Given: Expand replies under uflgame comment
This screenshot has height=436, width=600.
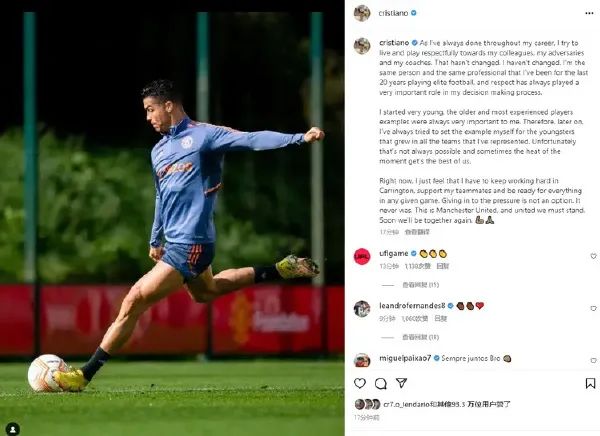Looking at the screenshot, I should (420, 285).
